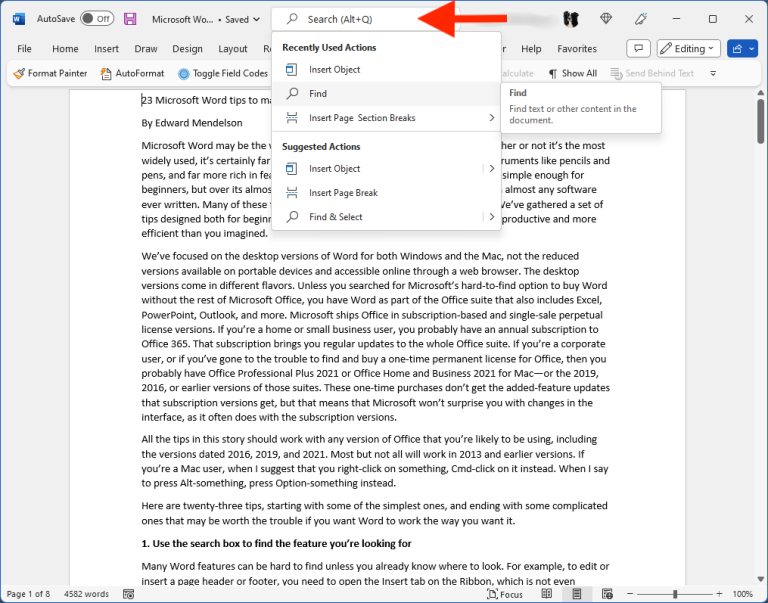Open the document name Saved dropdown
The height and width of the screenshot is (603, 768).
(206, 20)
